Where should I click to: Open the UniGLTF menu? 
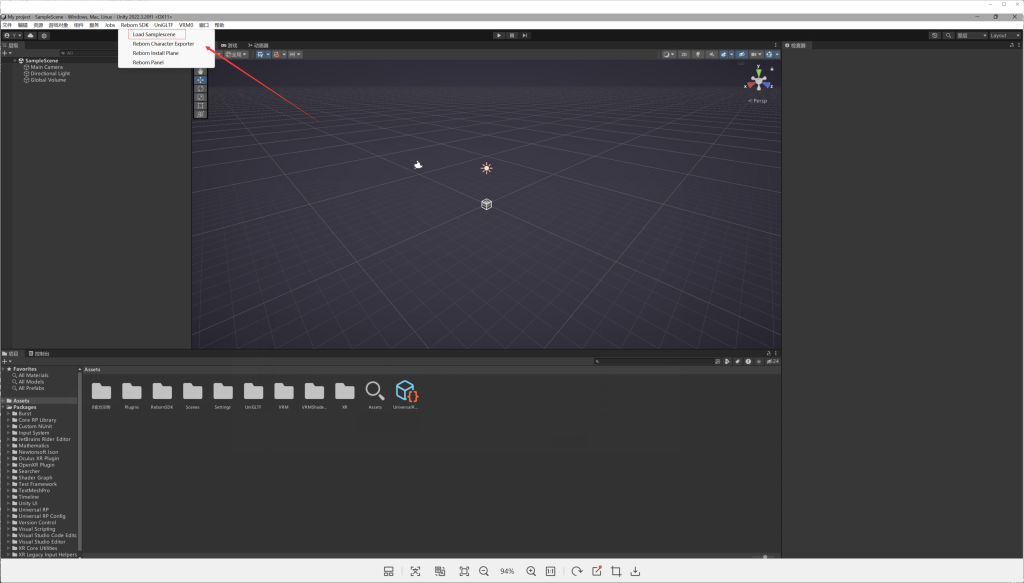[x=163, y=25]
